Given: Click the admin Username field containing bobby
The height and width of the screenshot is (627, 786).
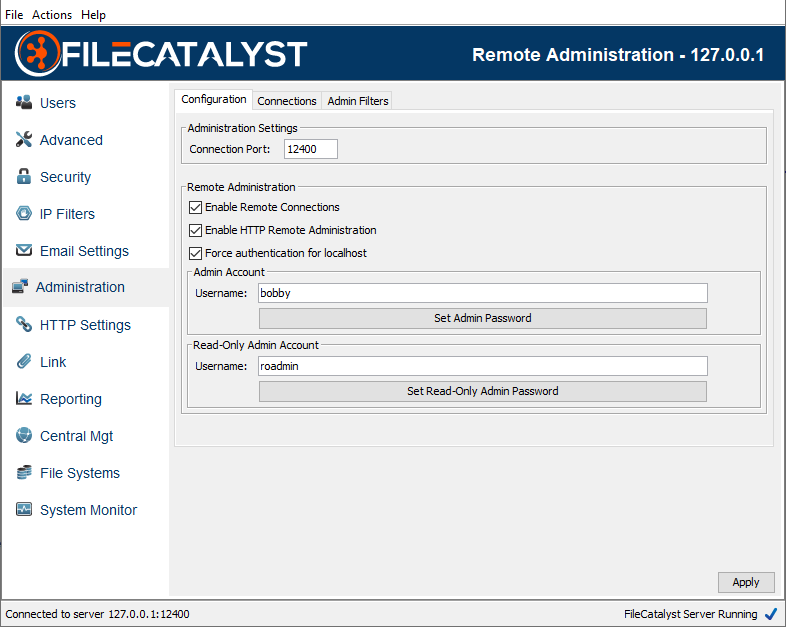Looking at the screenshot, I should (483, 293).
